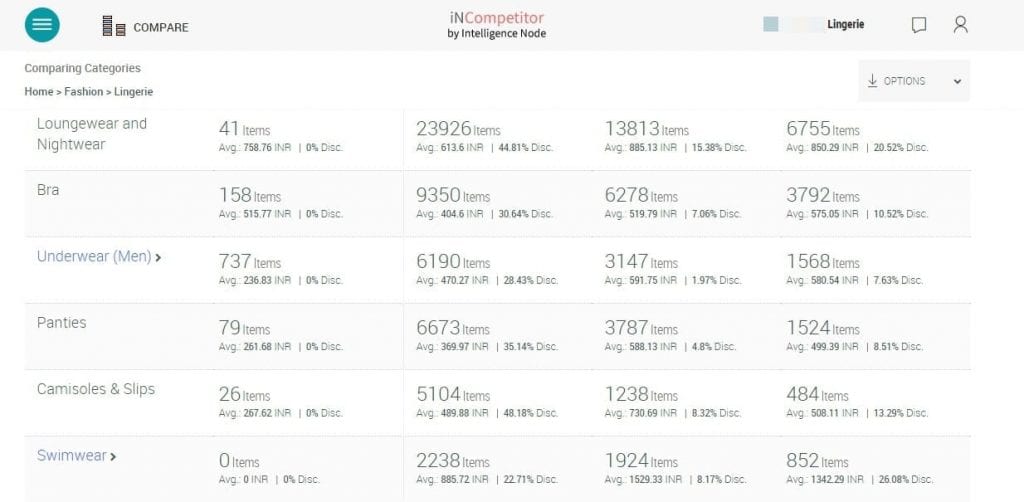Select Lingerie in the breadcrumb
The height and width of the screenshot is (502, 1024).
click(x=134, y=91)
